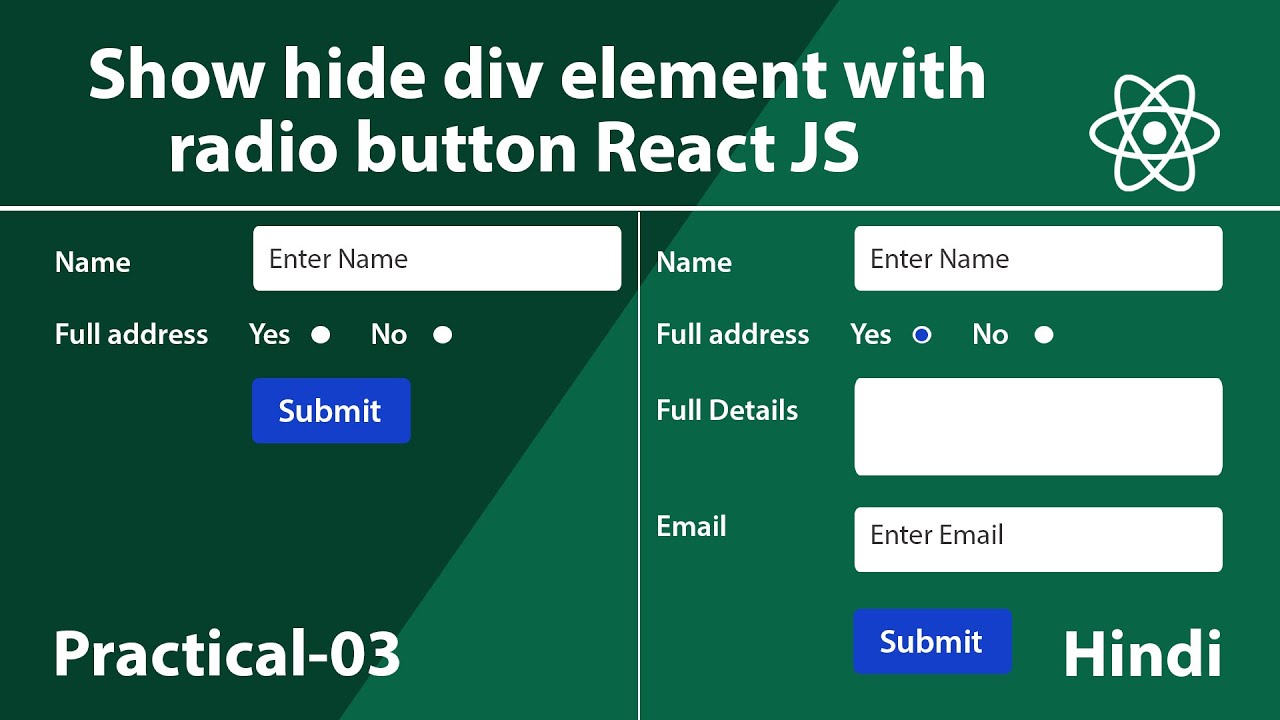Focus the Enter Email field
The height and width of the screenshot is (720, 1280).
tap(1038, 540)
